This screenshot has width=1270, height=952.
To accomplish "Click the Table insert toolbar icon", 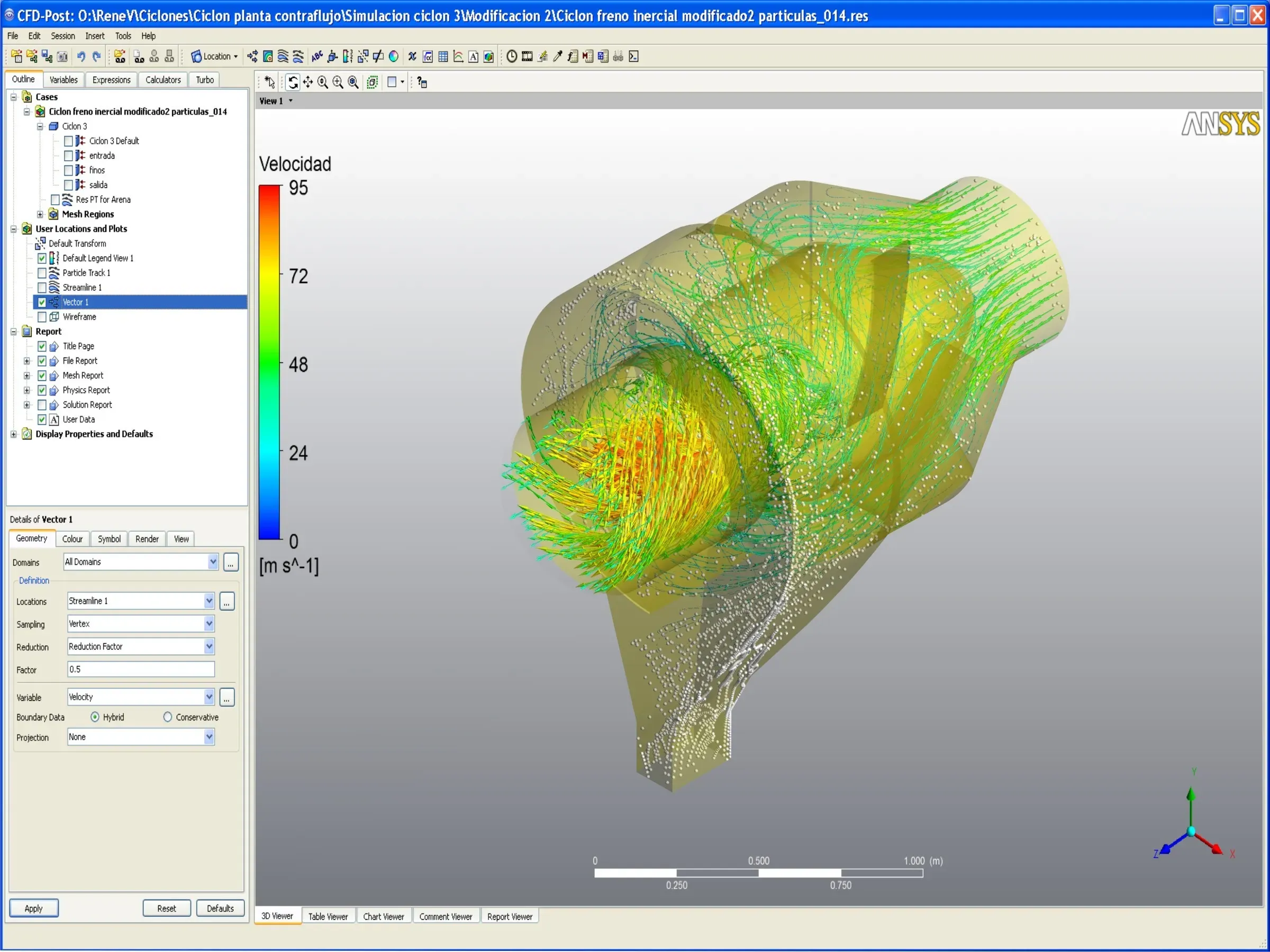I will coord(443,56).
